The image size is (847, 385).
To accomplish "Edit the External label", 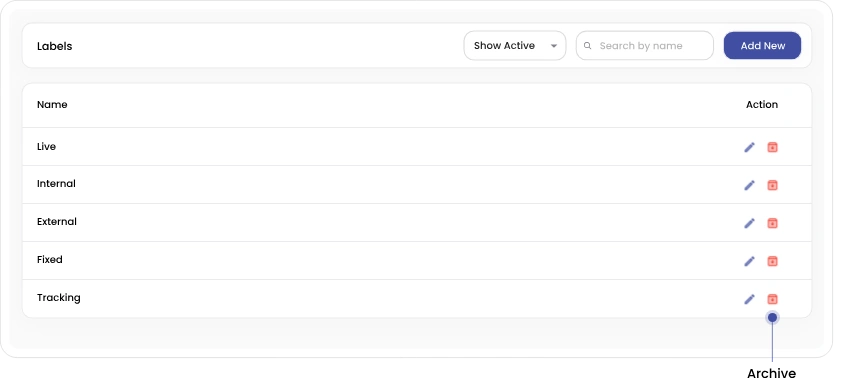I will coord(749,223).
